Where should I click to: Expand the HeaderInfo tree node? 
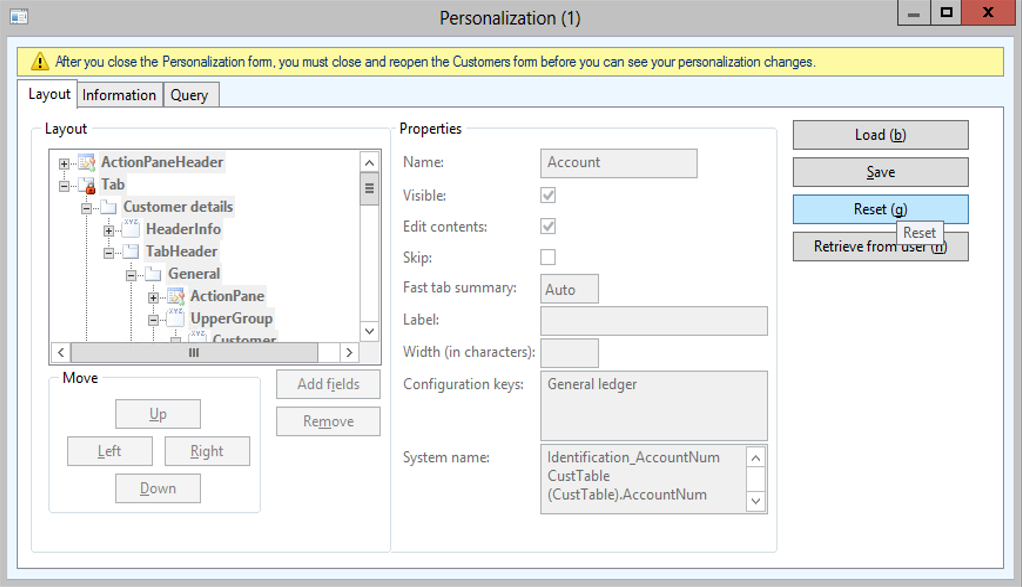point(109,230)
